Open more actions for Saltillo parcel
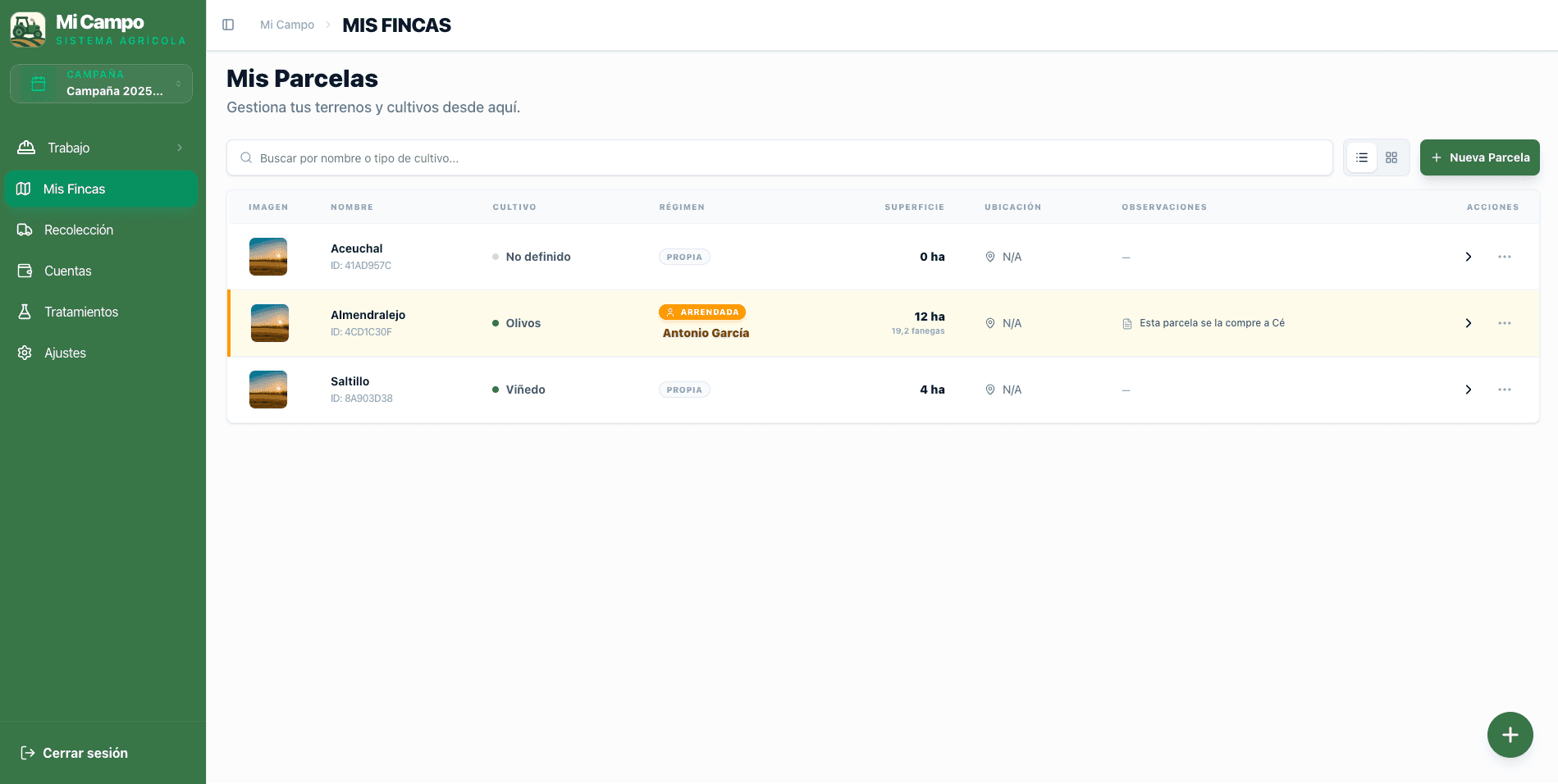 pyautogui.click(x=1504, y=390)
